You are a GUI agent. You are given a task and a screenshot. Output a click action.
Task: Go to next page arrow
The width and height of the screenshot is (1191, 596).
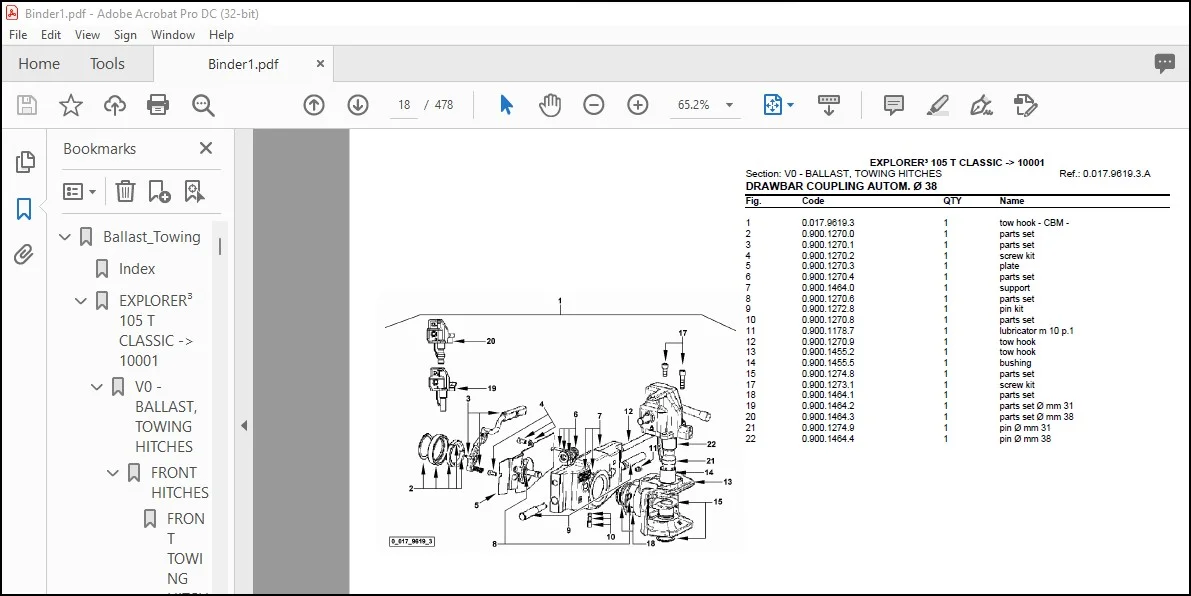point(358,105)
